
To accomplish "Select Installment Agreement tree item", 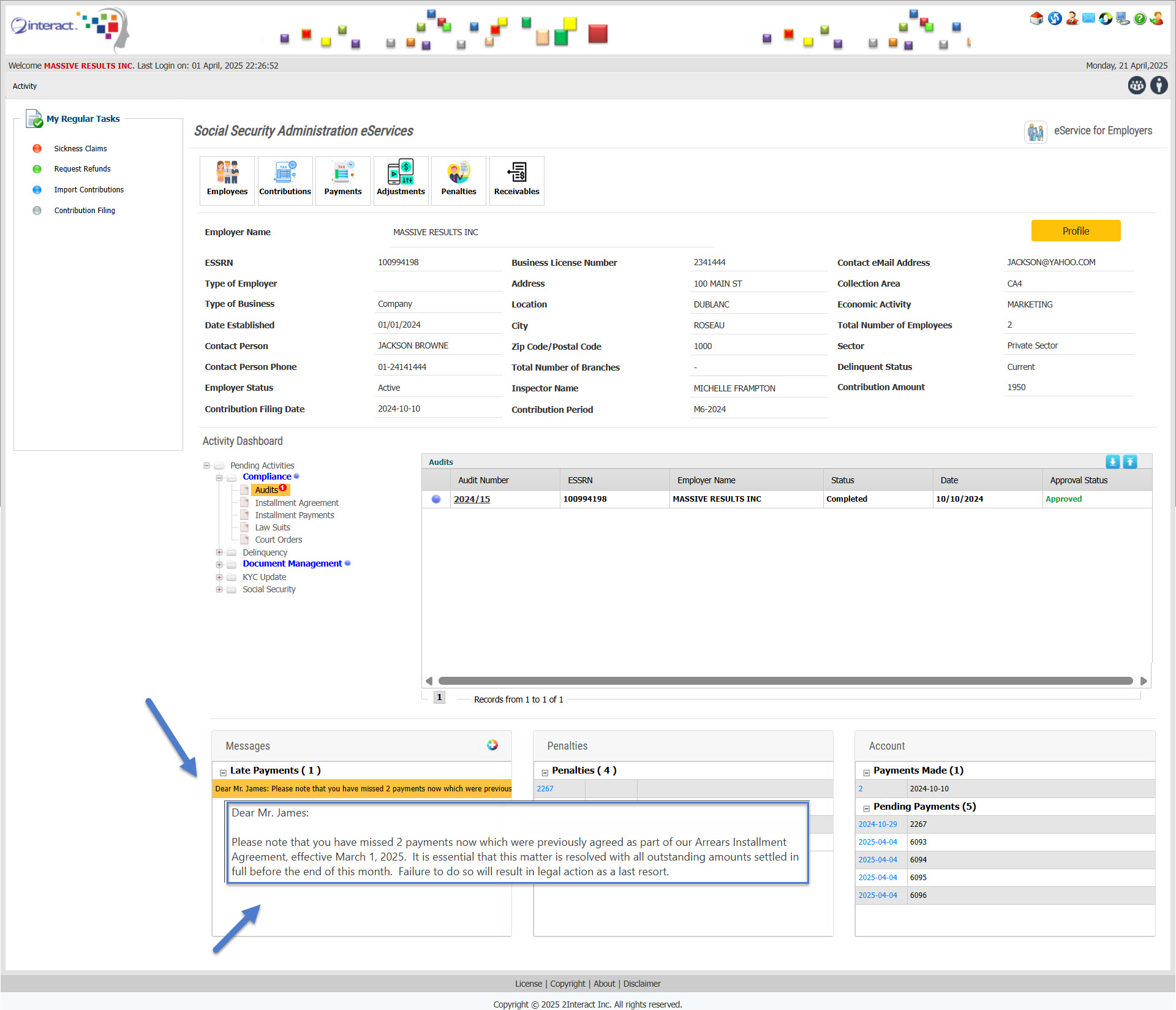I will tap(296, 503).
